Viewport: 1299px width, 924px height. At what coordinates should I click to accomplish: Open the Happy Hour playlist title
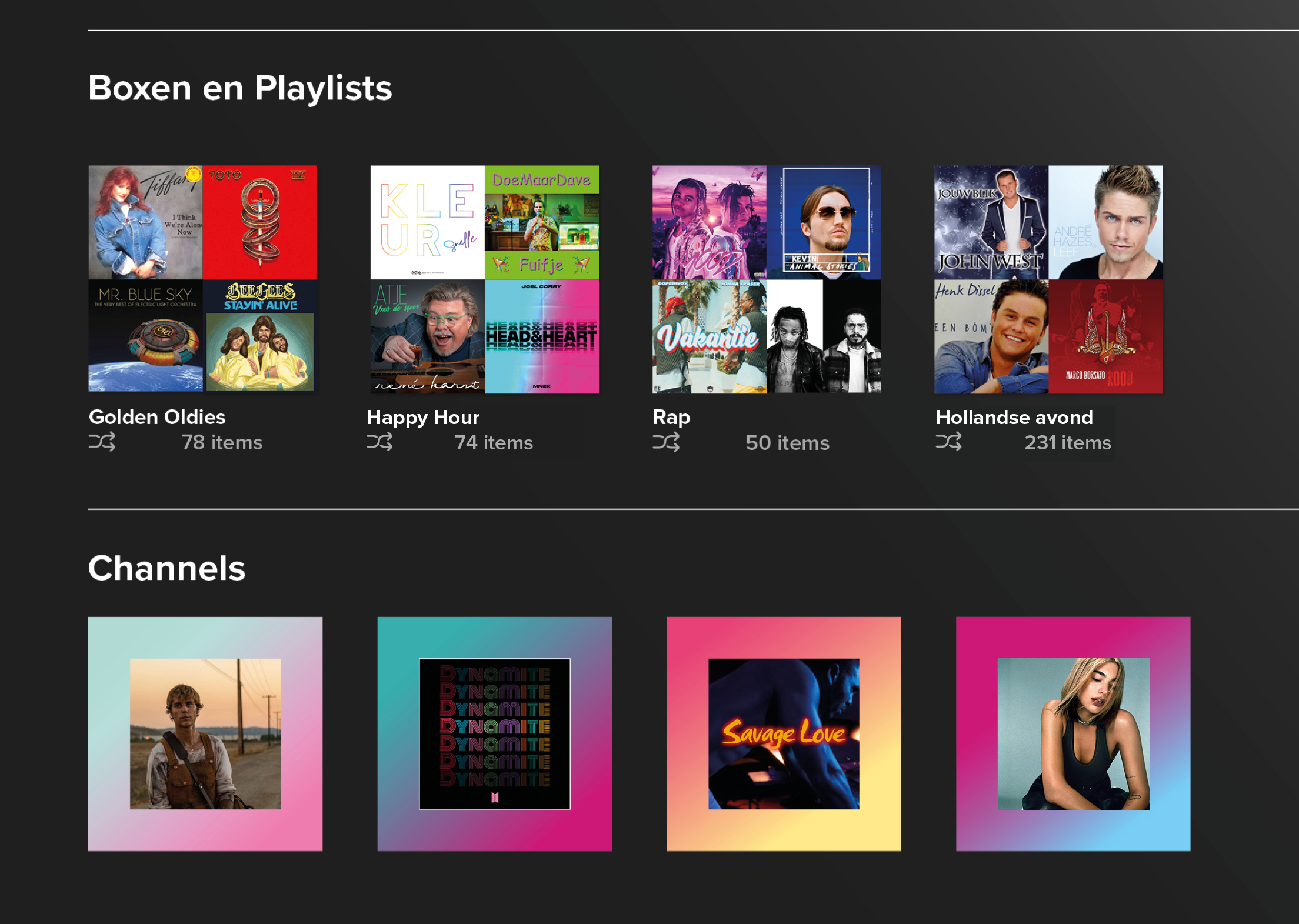coord(423,418)
